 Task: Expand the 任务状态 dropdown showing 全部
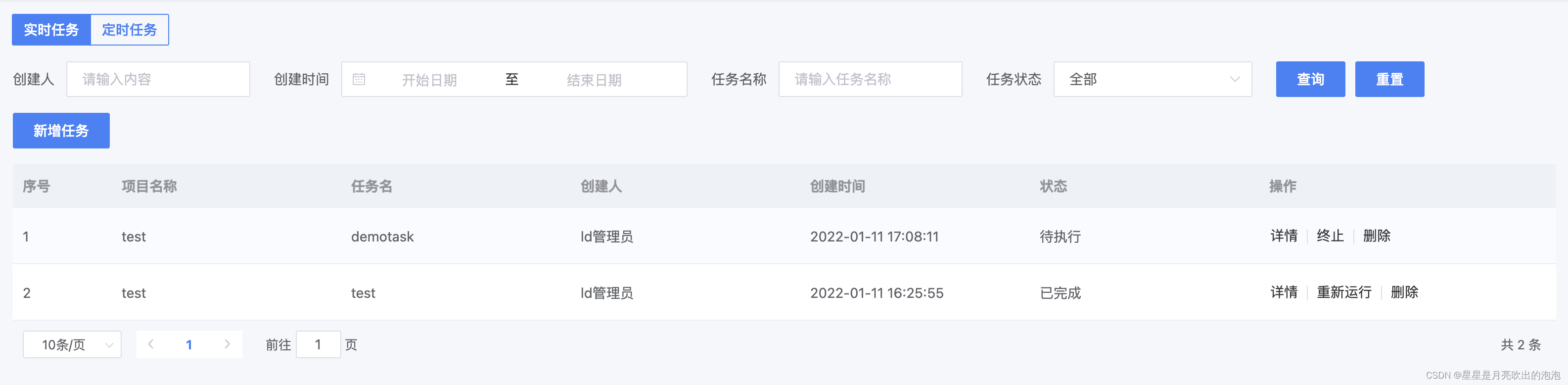click(1153, 79)
